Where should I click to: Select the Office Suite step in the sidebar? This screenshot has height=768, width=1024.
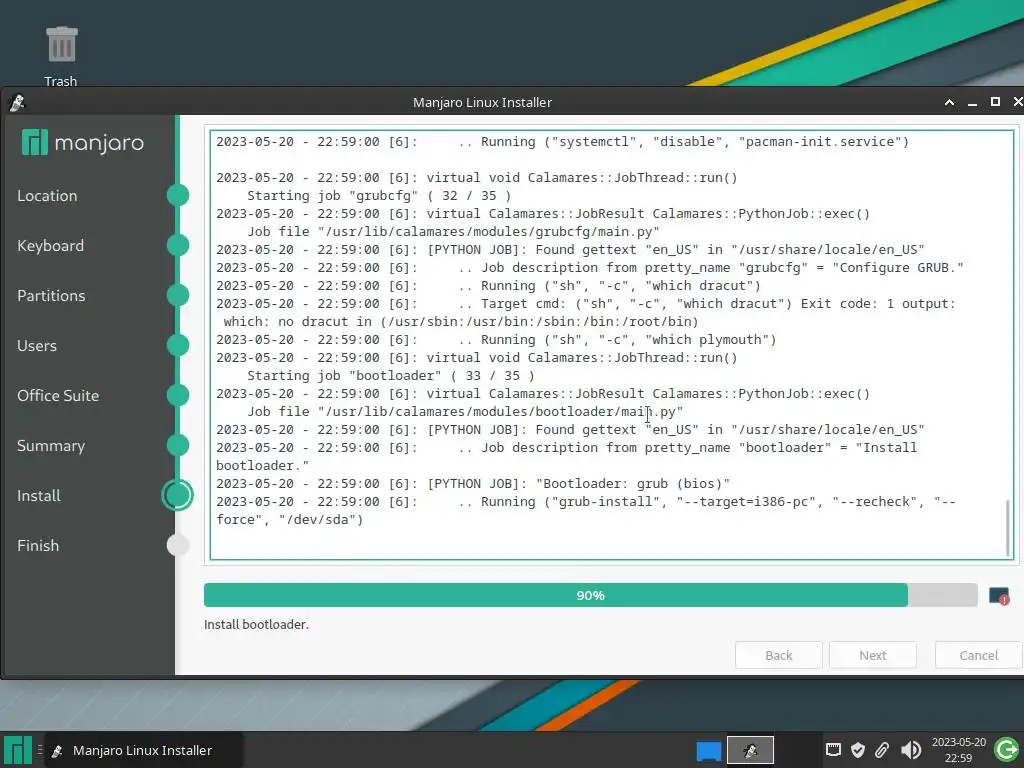58,396
